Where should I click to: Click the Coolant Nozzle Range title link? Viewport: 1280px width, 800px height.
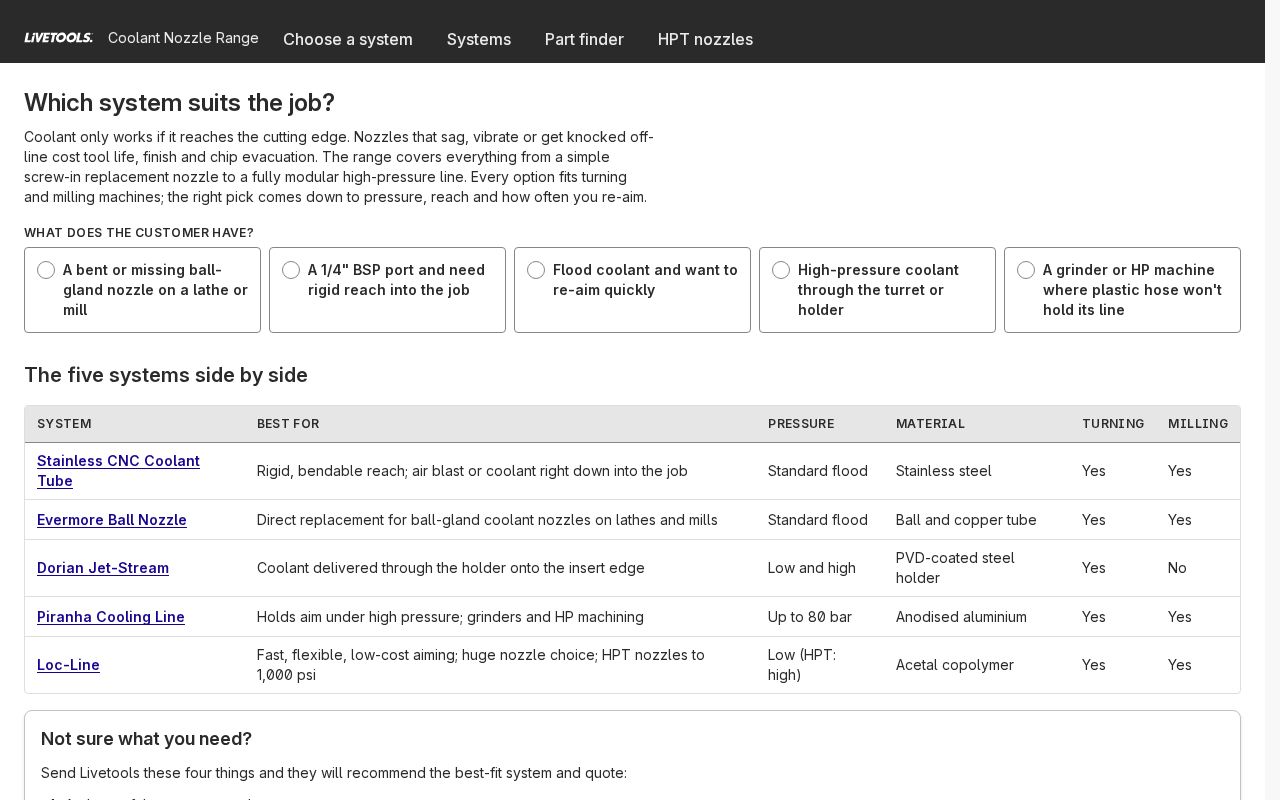[x=183, y=38]
